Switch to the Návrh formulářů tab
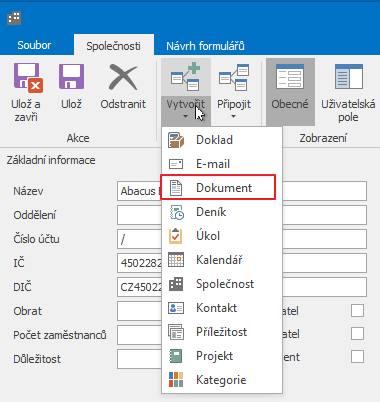Image resolution: width=380 pixels, height=402 pixels. pos(205,46)
